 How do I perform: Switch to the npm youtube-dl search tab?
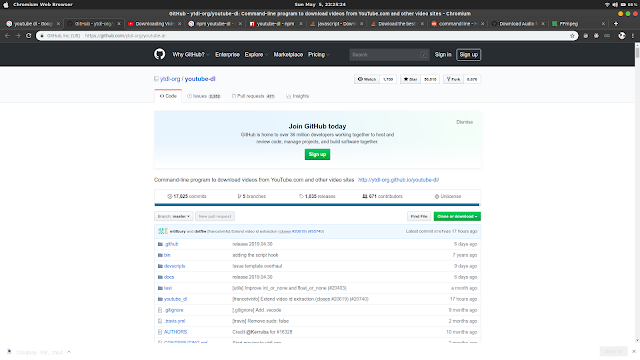[x=215, y=24]
